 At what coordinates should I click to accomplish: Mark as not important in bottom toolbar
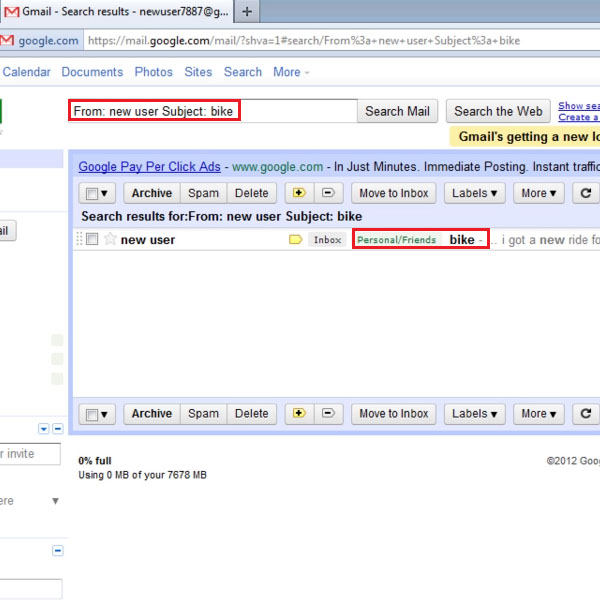(x=328, y=414)
